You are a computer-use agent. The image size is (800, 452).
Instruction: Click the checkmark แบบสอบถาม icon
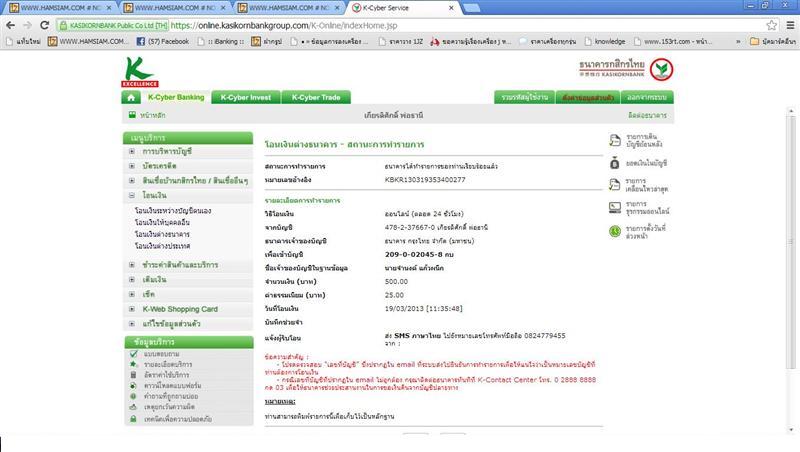coord(133,354)
